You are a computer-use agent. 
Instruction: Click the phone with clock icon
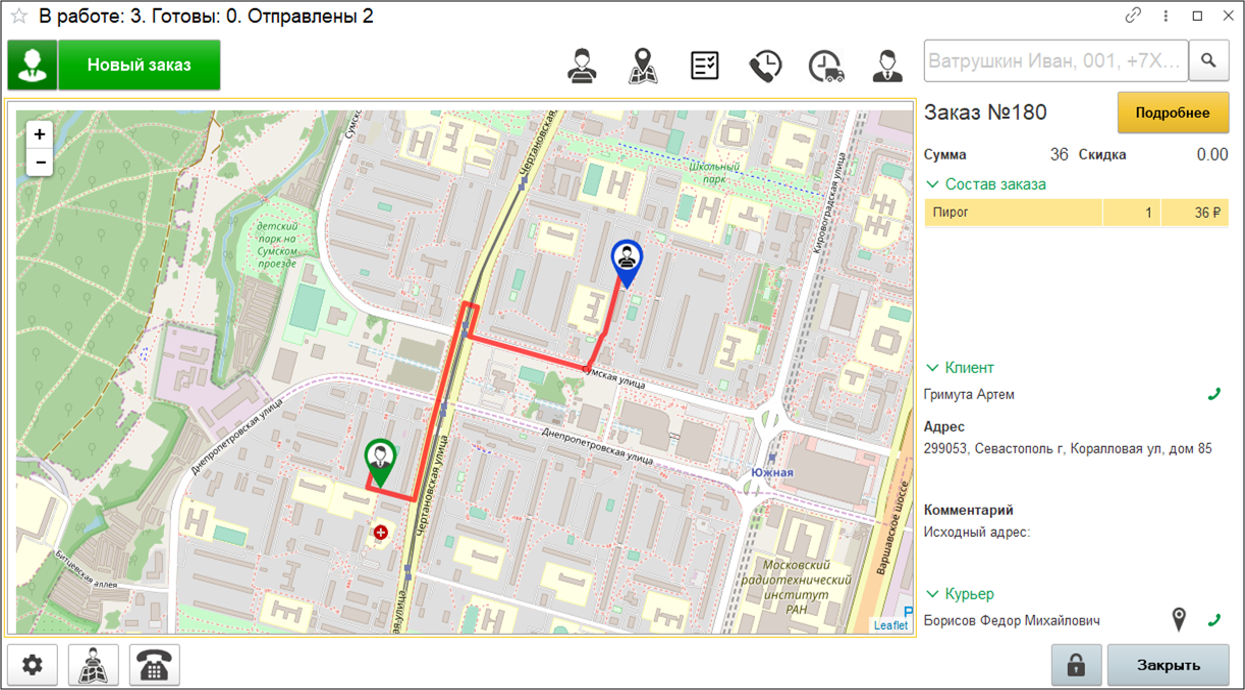765,66
